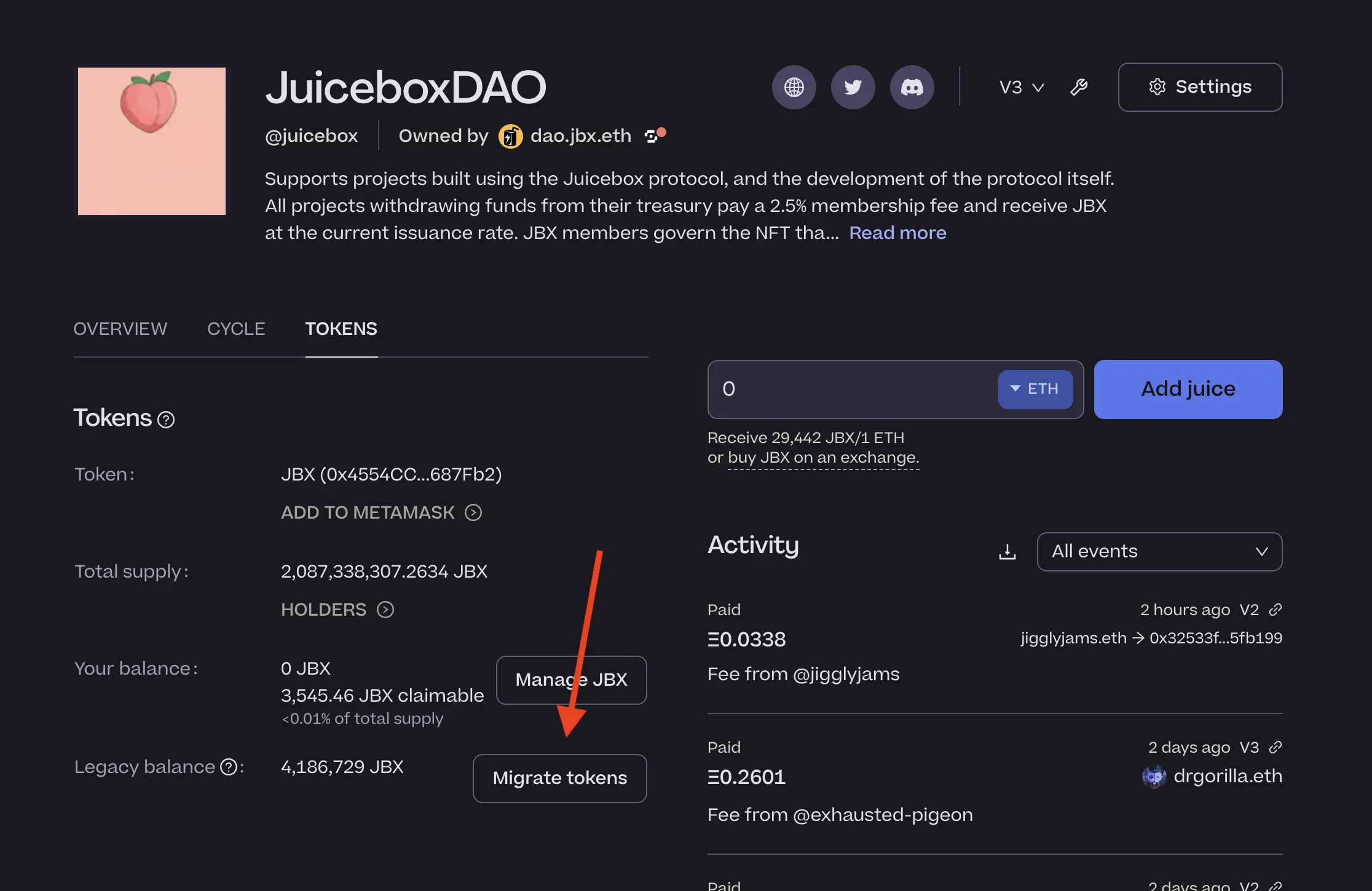This screenshot has height=891, width=1372.
Task: Open link icon on jigglyjams payment
Action: [x=1275, y=610]
